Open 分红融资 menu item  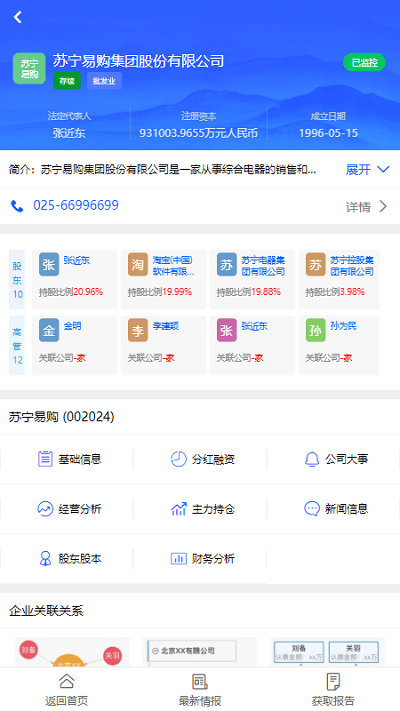(x=200, y=459)
